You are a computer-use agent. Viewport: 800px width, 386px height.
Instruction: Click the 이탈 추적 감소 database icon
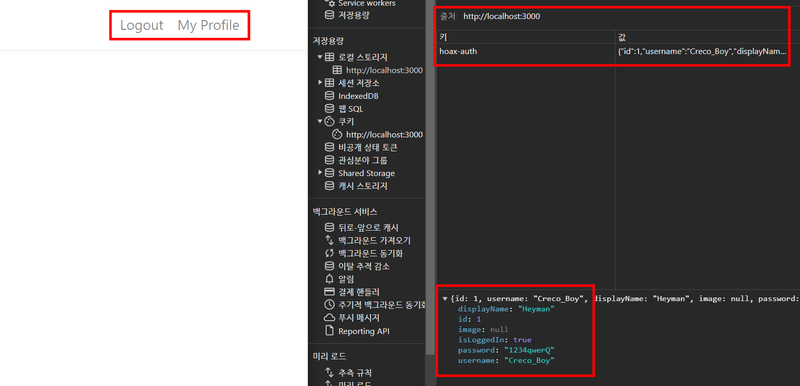point(330,266)
